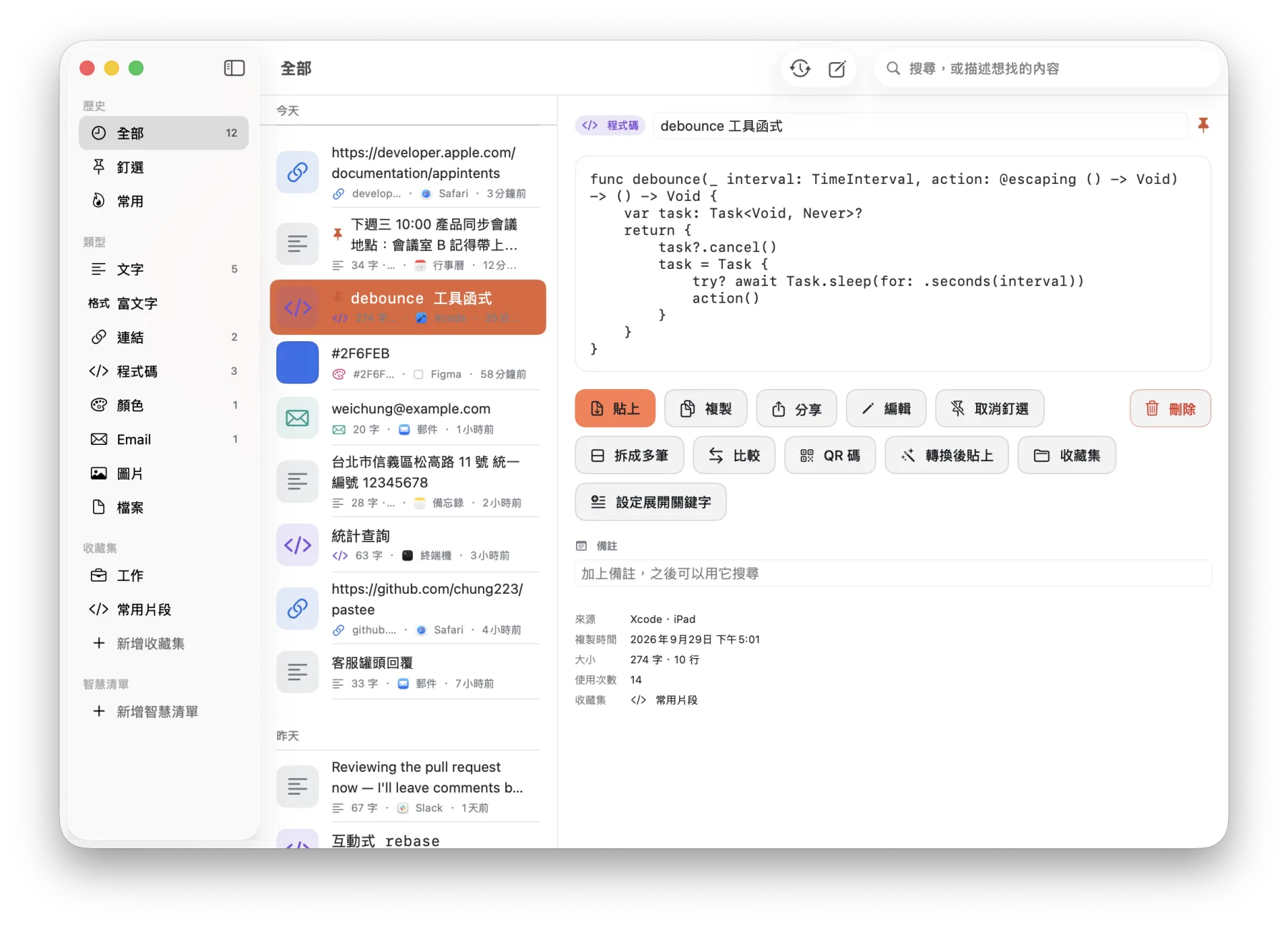Filter by 富文字 rich text type
Screen dimensions: 1288x927
163,303
